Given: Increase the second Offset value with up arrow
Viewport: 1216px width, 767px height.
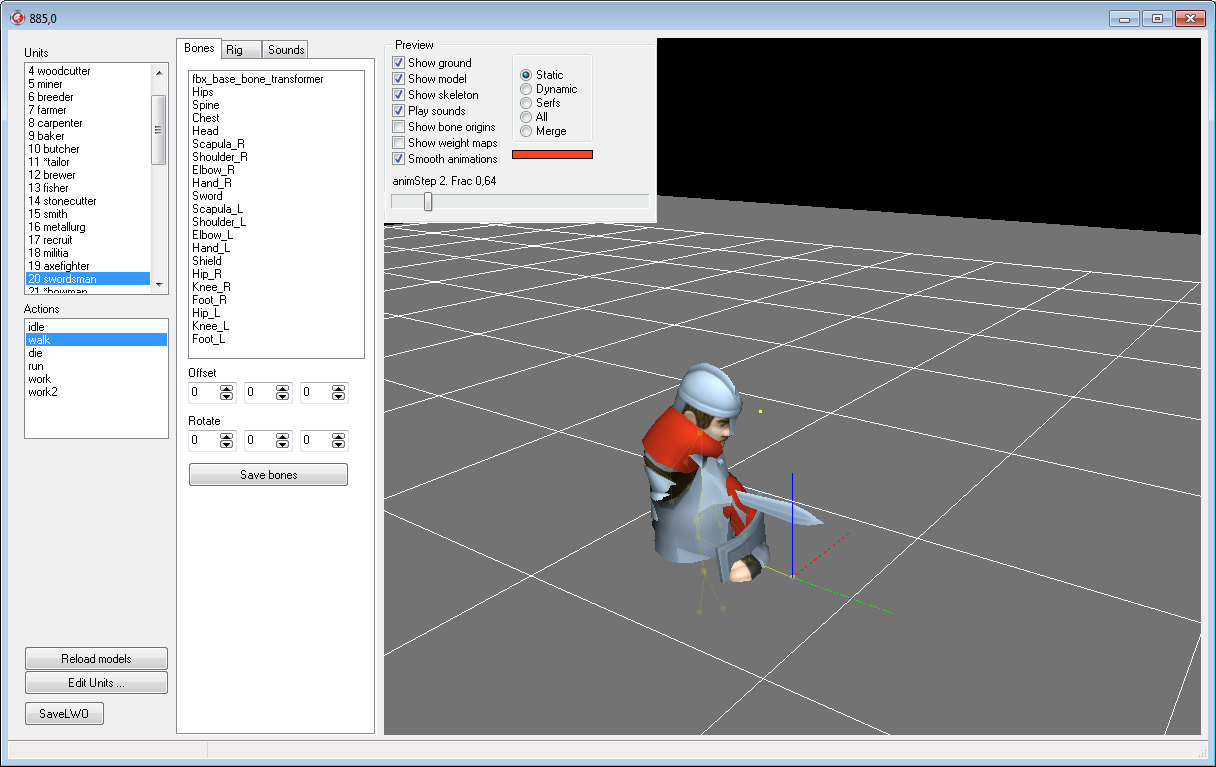Looking at the screenshot, I should [283, 389].
